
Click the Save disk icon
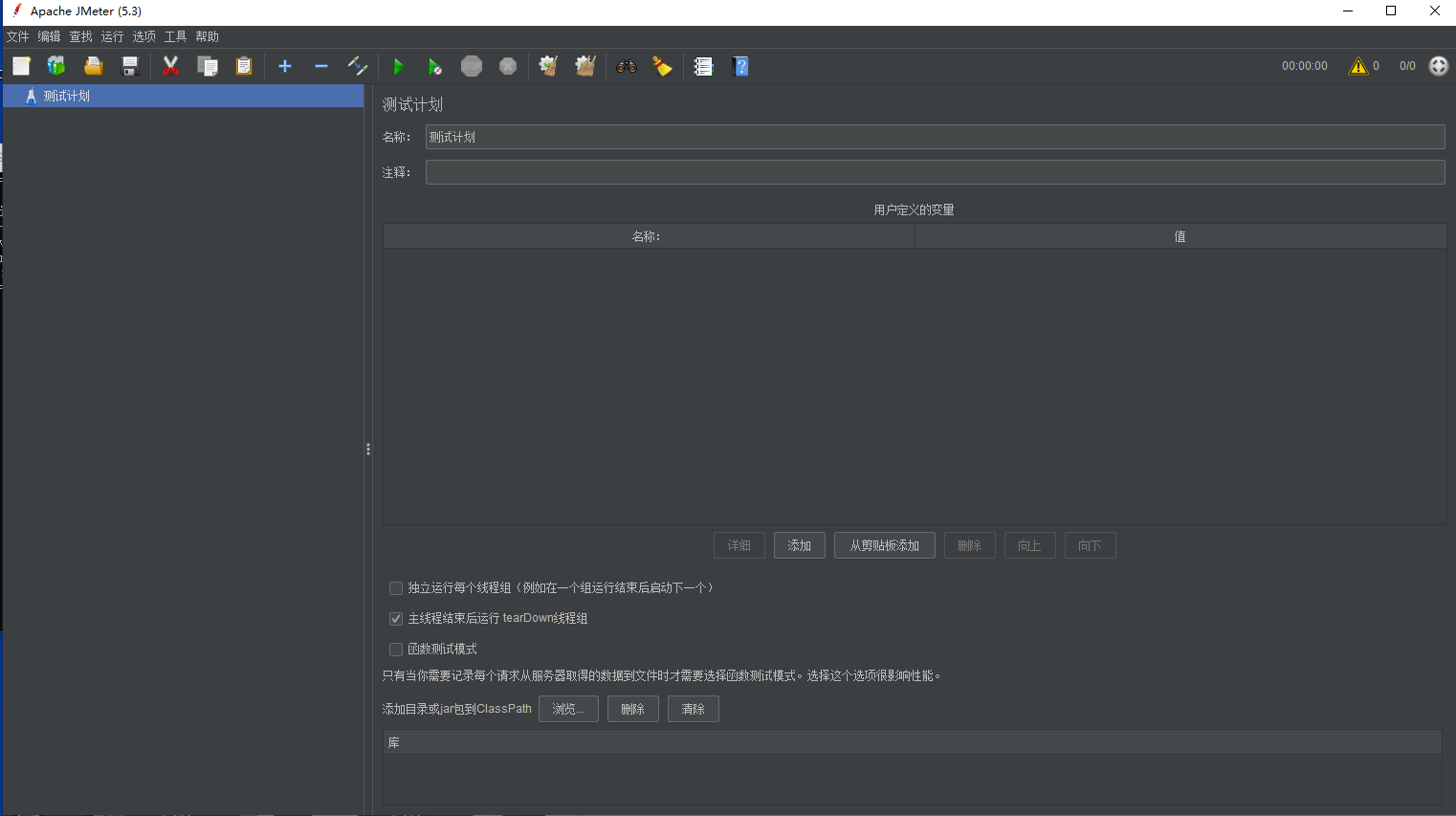tap(130, 66)
